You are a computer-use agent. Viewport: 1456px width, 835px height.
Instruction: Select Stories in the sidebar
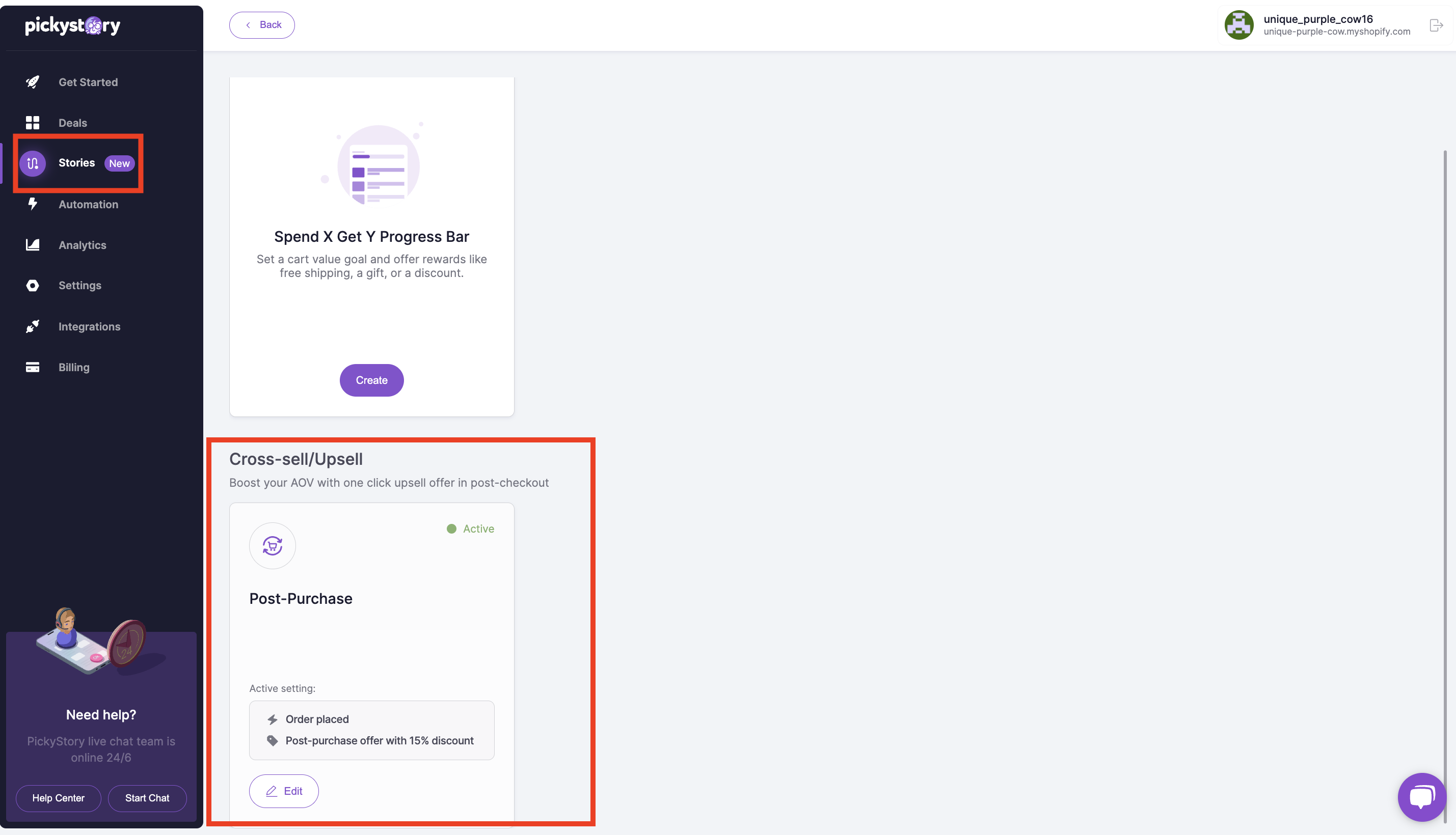pos(77,163)
